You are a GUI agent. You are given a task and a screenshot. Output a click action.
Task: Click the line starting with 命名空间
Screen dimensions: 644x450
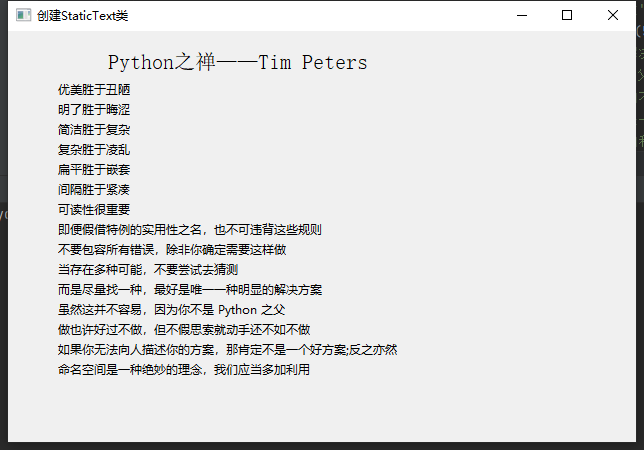pos(184,370)
